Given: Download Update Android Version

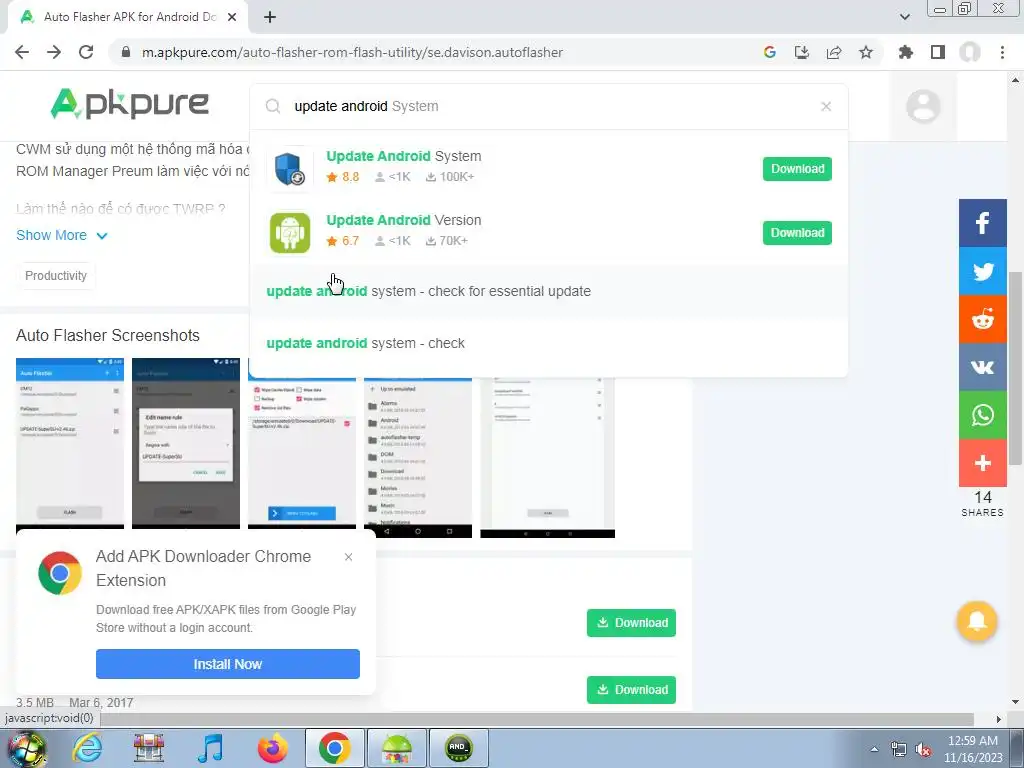Looking at the screenshot, I should 797,233.
